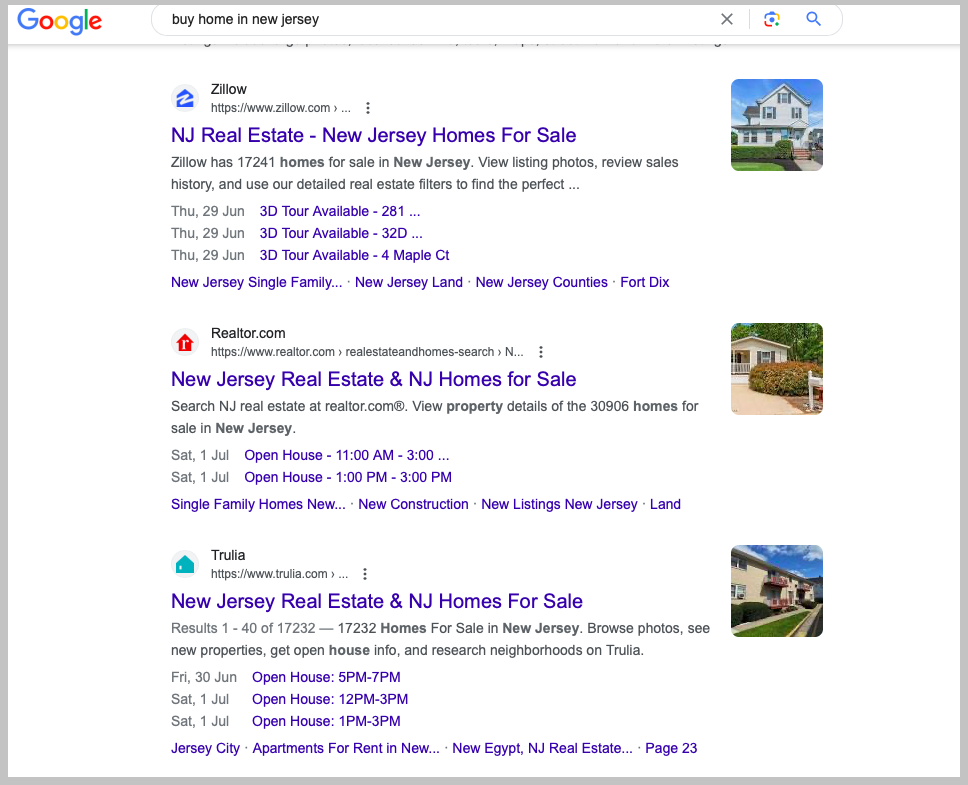Open Google Lens image search
This screenshot has width=968, height=785.
pyautogui.click(x=771, y=19)
